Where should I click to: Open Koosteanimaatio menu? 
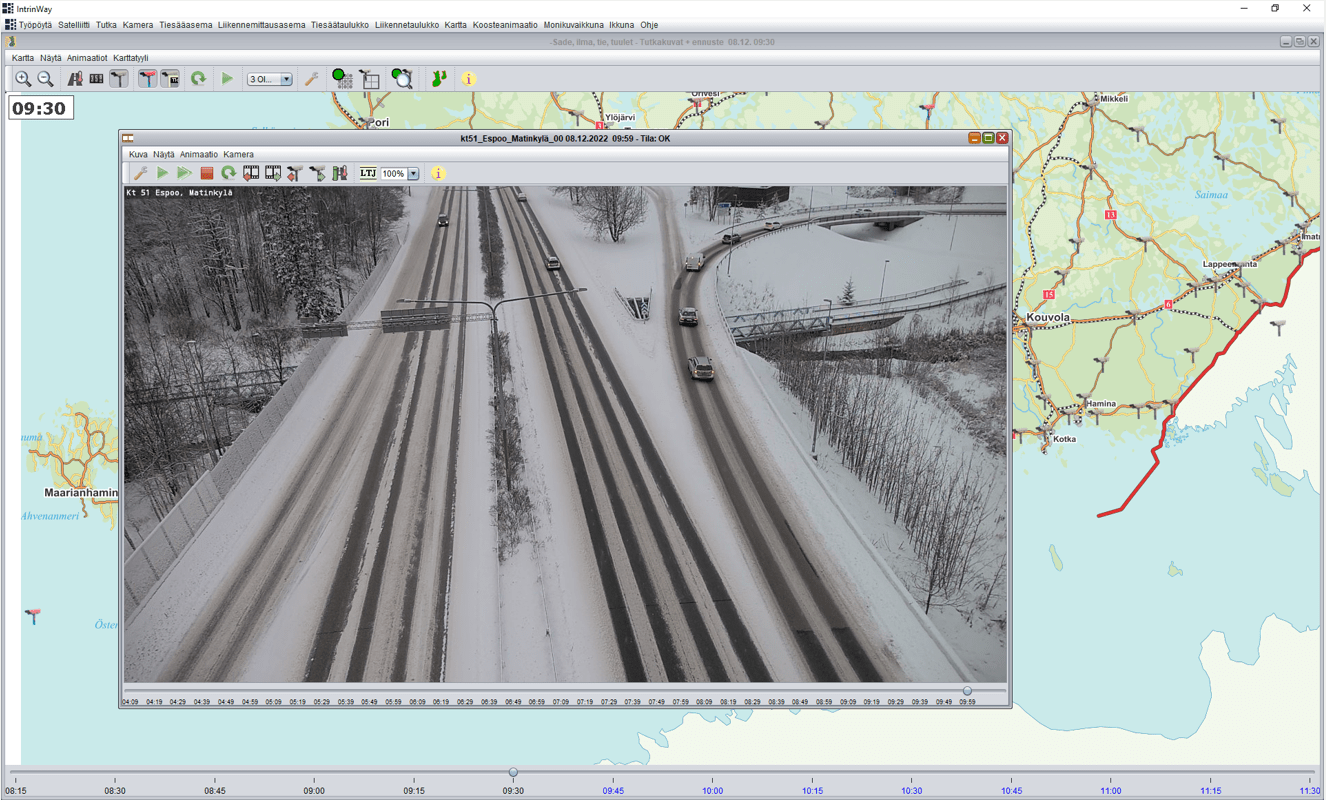[505, 25]
